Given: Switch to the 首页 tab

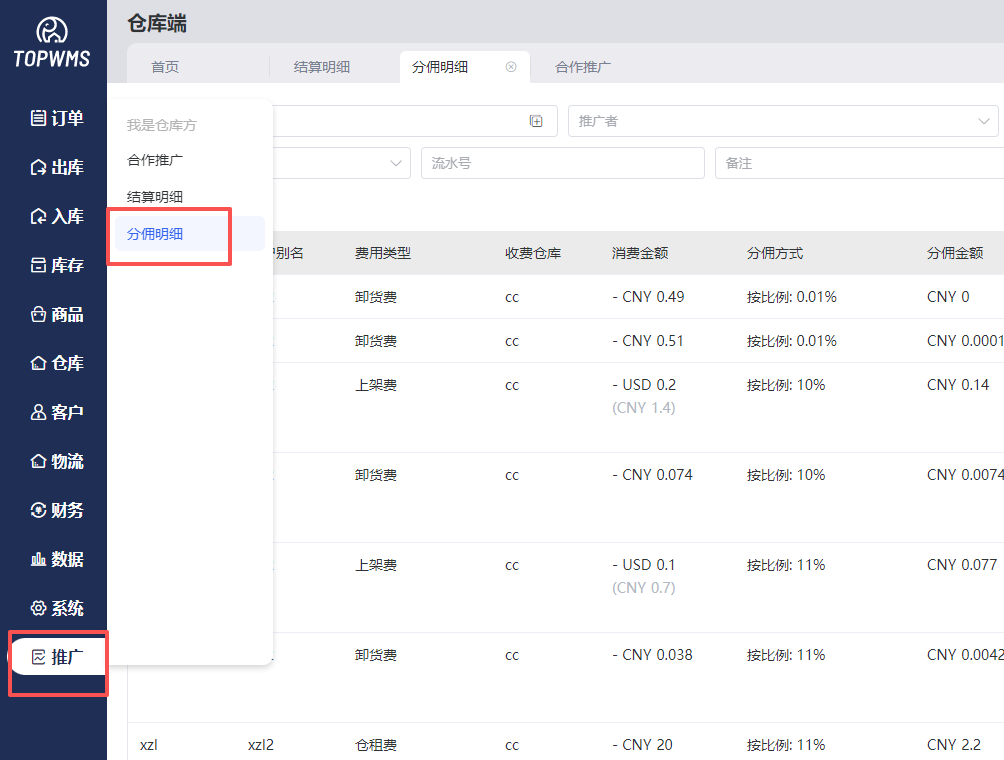Looking at the screenshot, I should click(165, 67).
